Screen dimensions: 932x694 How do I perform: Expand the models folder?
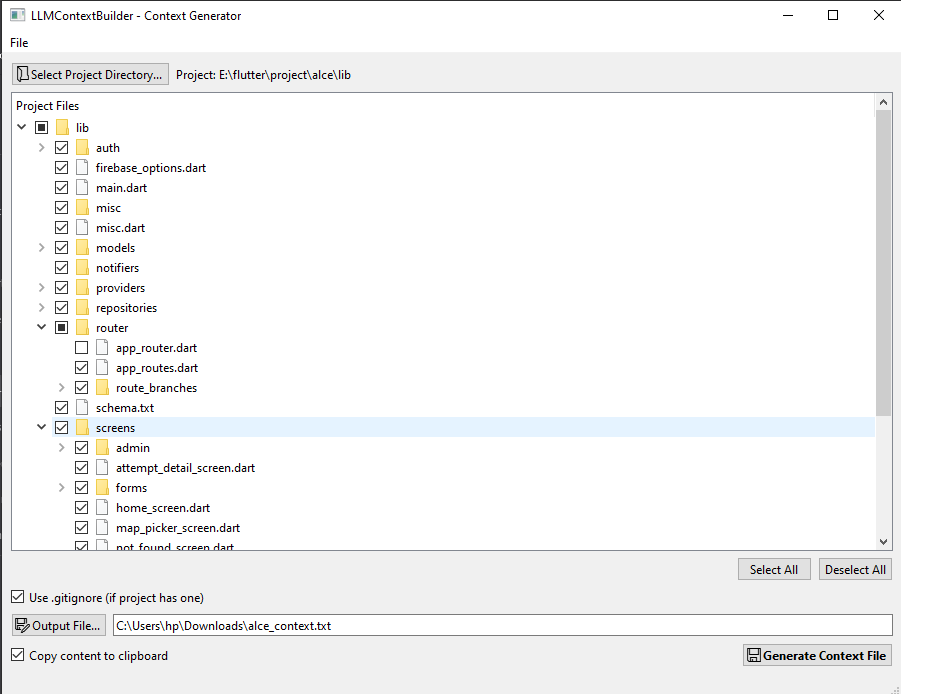[42, 247]
